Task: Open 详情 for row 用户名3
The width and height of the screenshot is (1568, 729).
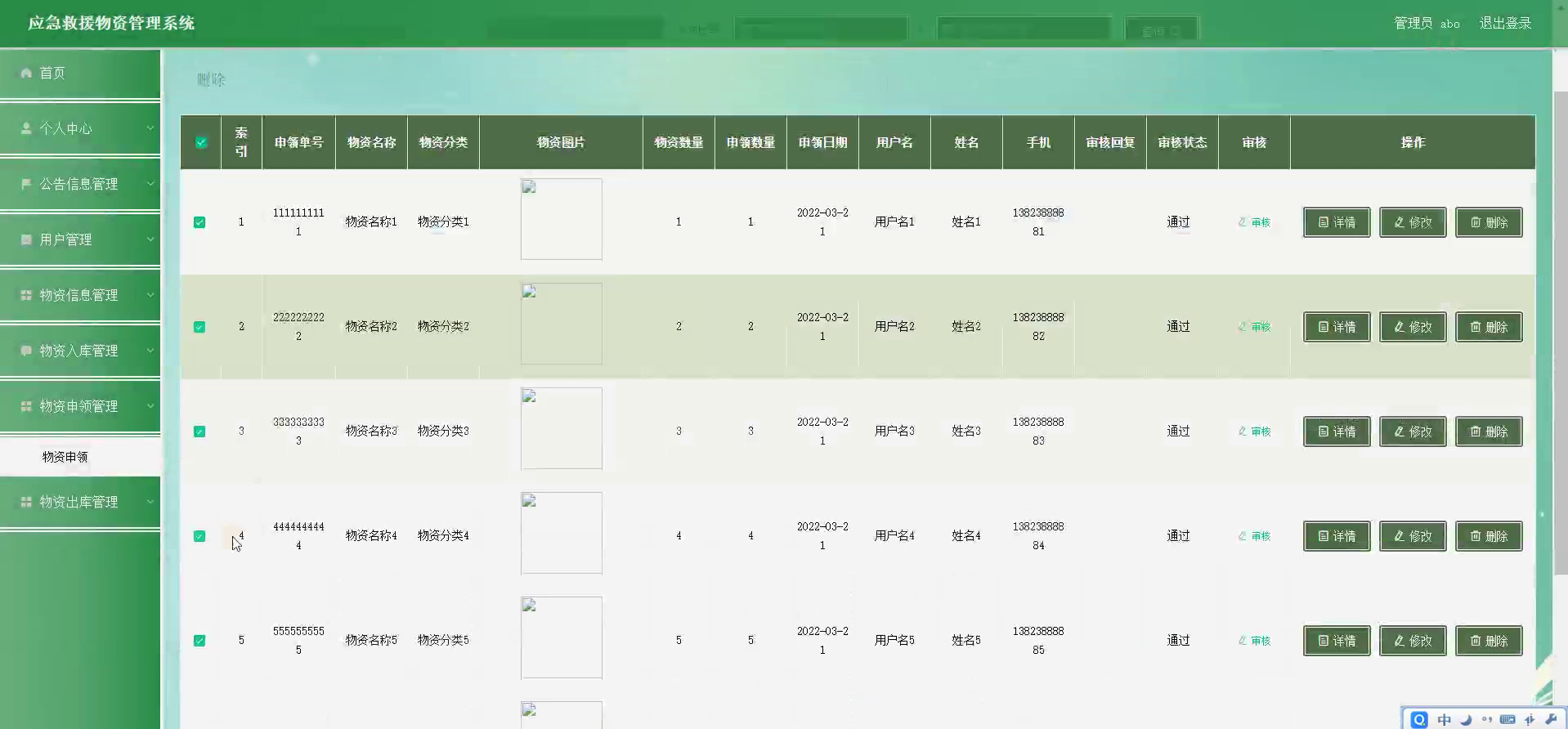Action: 1337,432
